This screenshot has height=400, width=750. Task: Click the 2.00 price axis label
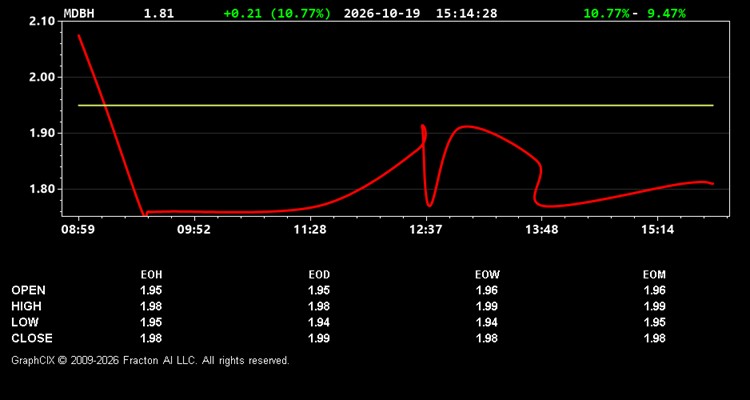[44, 77]
